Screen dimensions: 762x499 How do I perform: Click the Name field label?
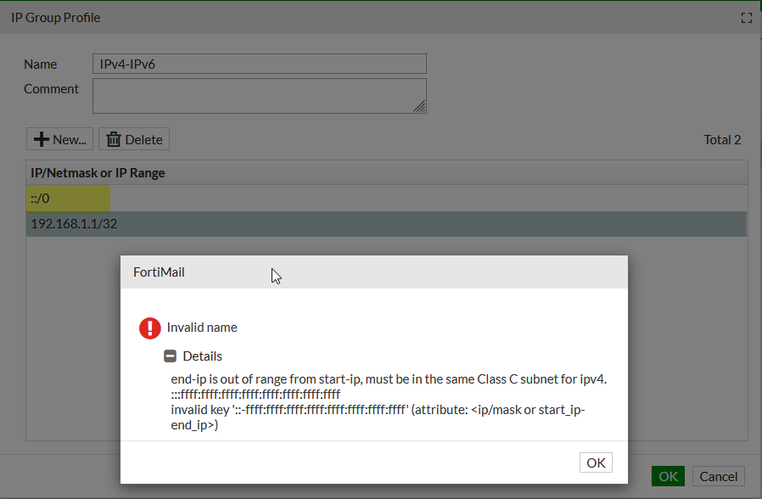click(x=40, y=64)
